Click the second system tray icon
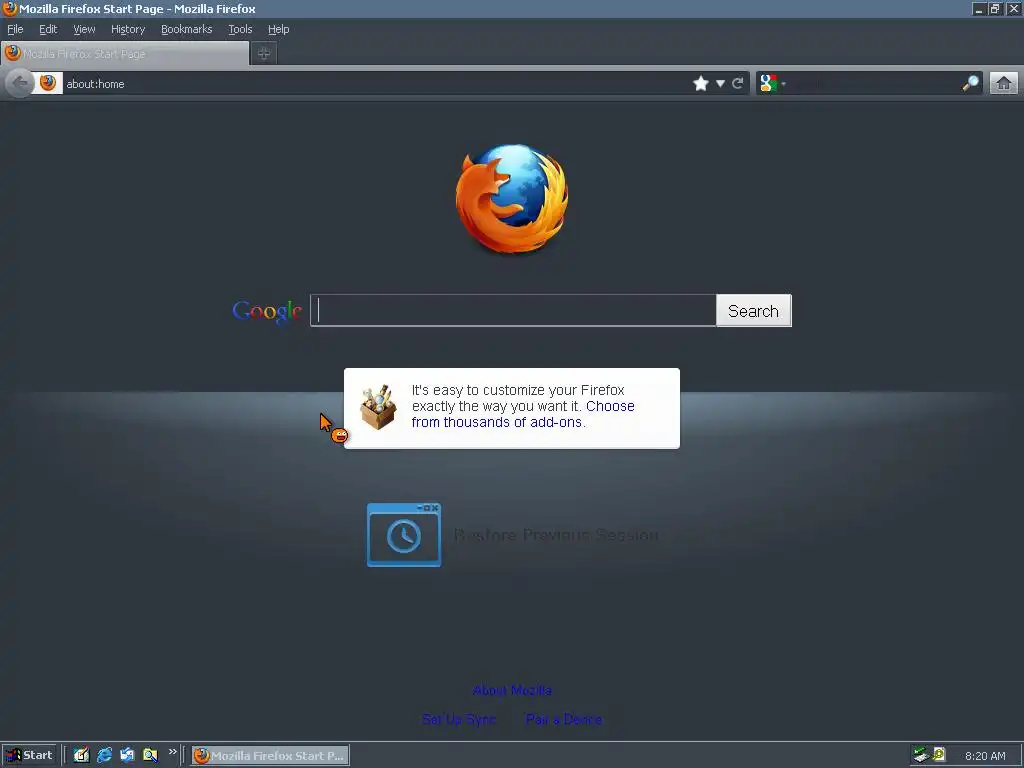1024x768 pixels. click(x=939, y=755)
